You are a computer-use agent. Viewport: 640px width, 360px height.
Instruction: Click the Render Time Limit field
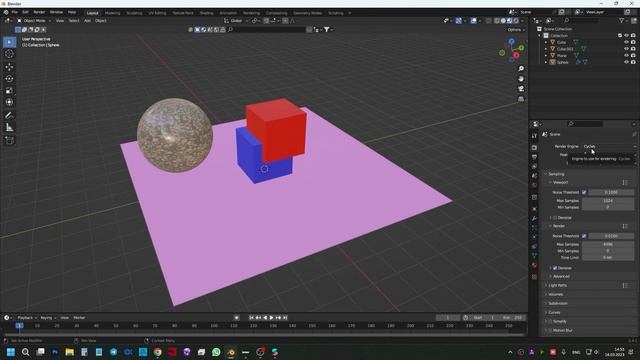[608, 258]
